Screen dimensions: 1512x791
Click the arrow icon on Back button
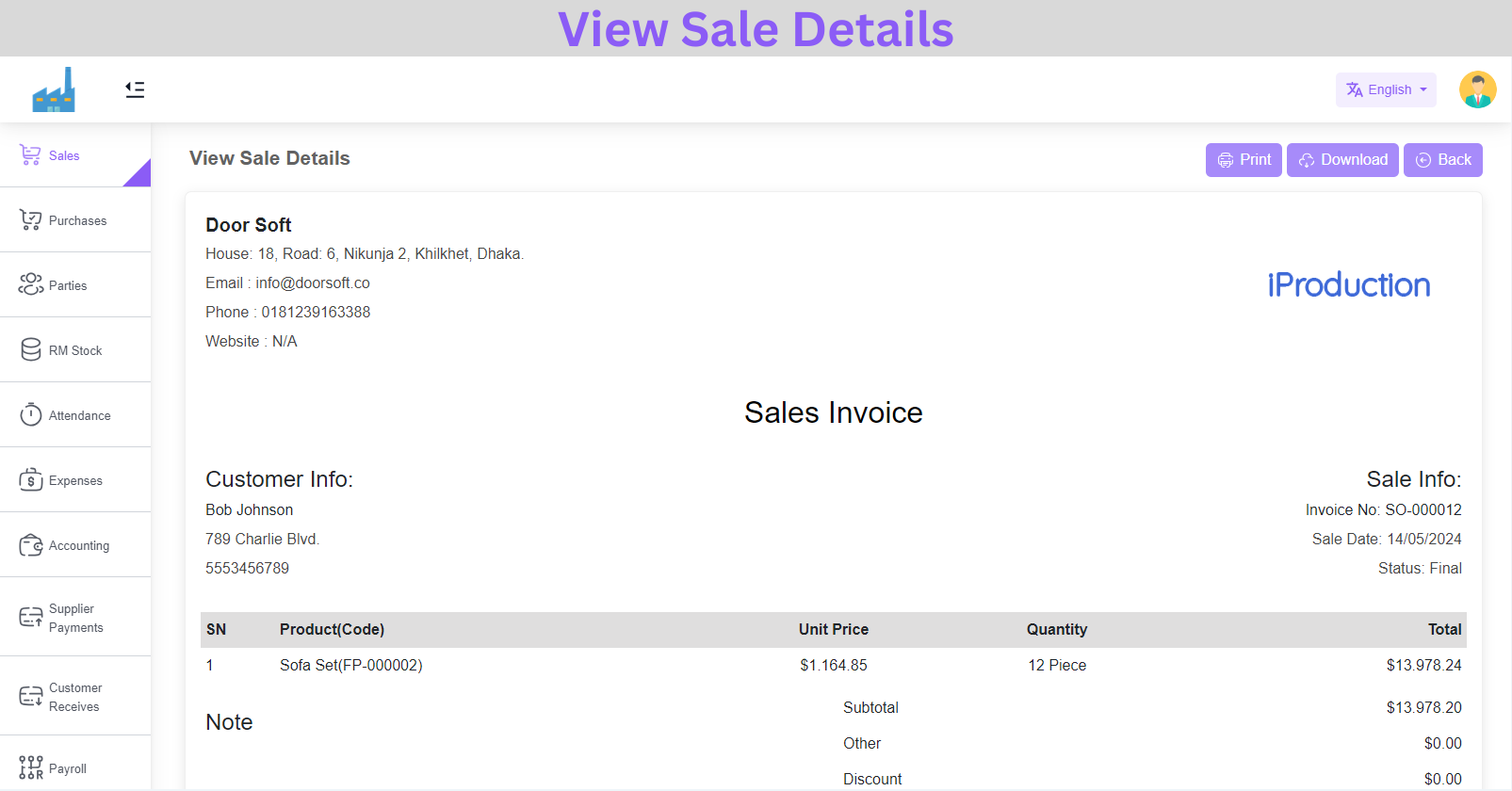click(1423, 160)
